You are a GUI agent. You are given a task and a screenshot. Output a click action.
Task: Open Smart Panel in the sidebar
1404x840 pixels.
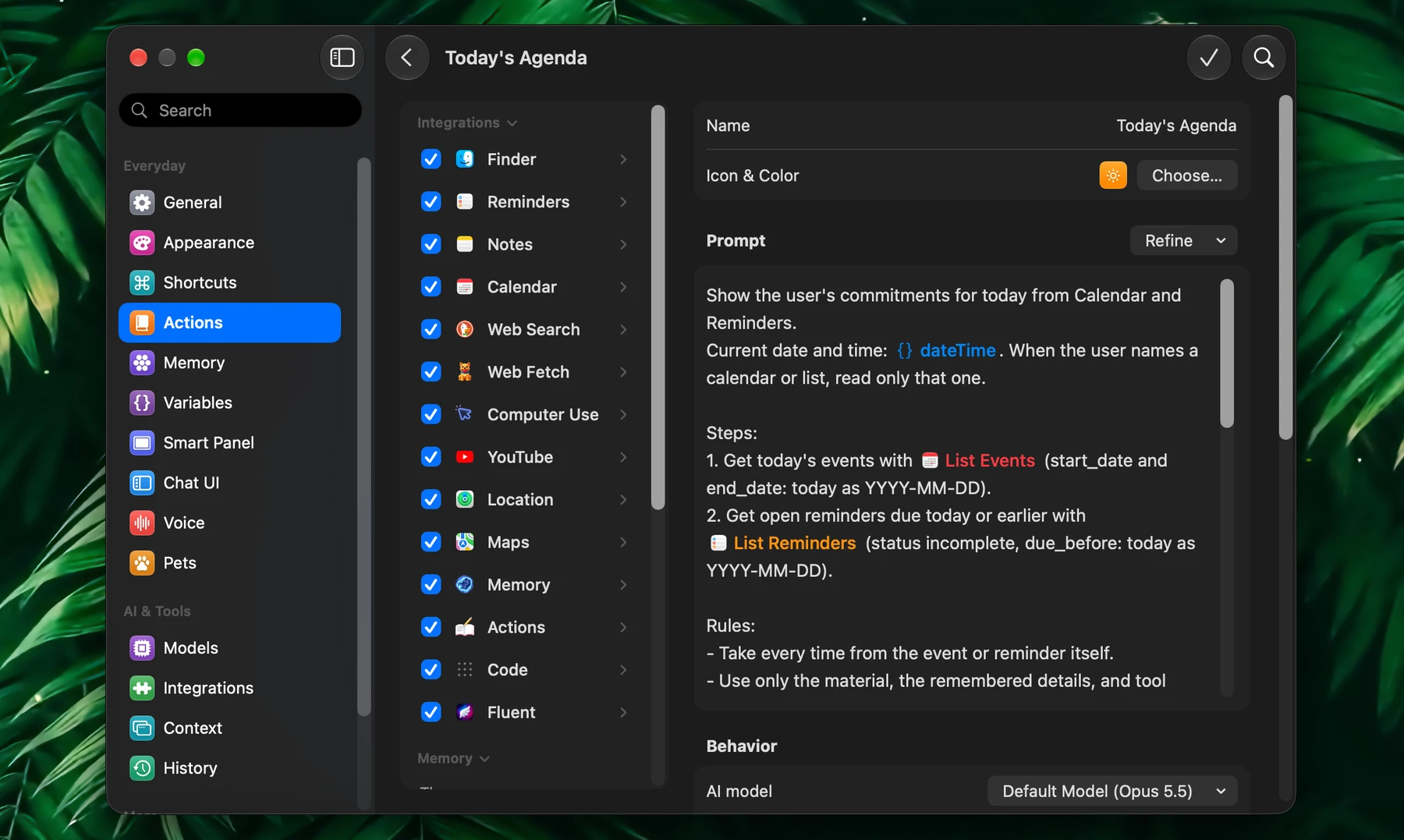click(229, 443)
